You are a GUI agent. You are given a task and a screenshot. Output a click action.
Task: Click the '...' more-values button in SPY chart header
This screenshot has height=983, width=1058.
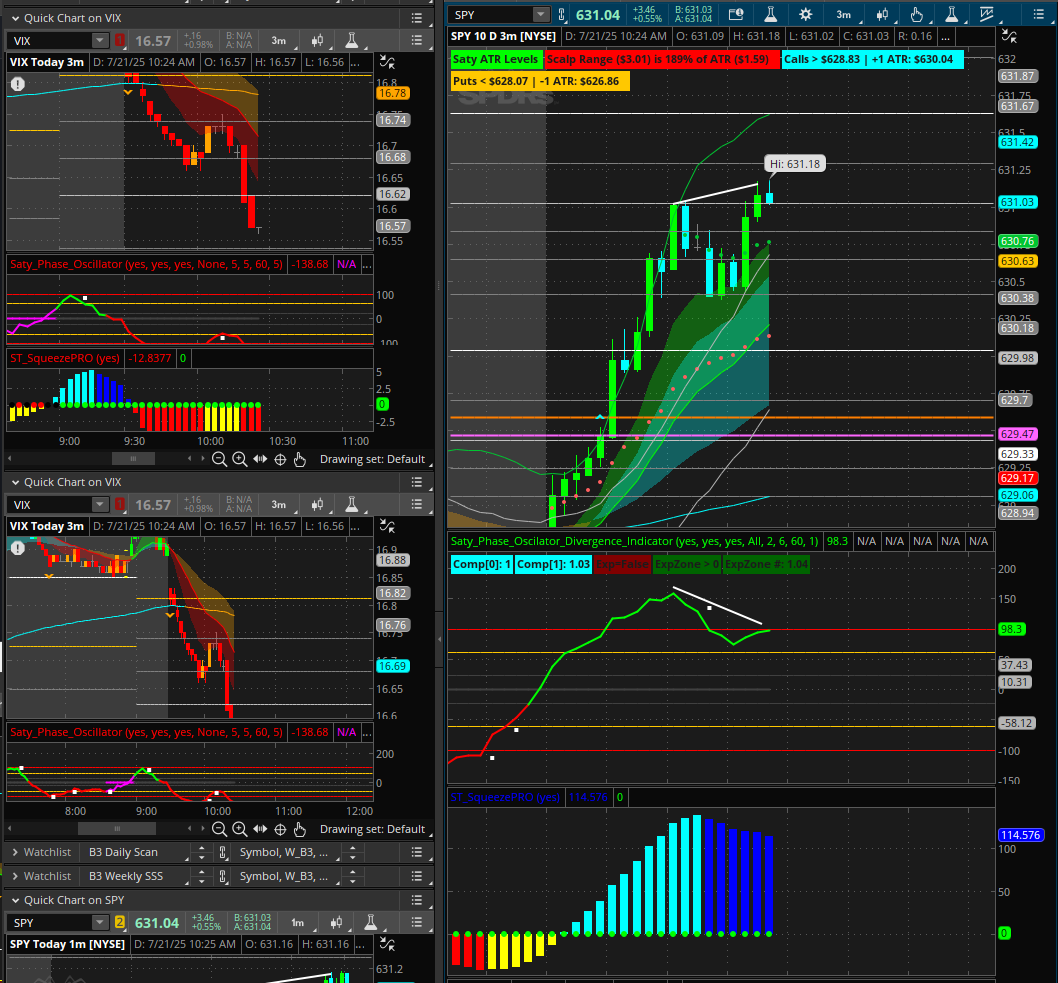(945, 36)
